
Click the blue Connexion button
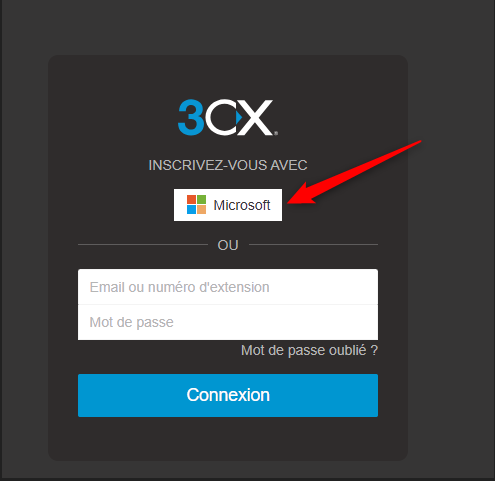point(228,395)
